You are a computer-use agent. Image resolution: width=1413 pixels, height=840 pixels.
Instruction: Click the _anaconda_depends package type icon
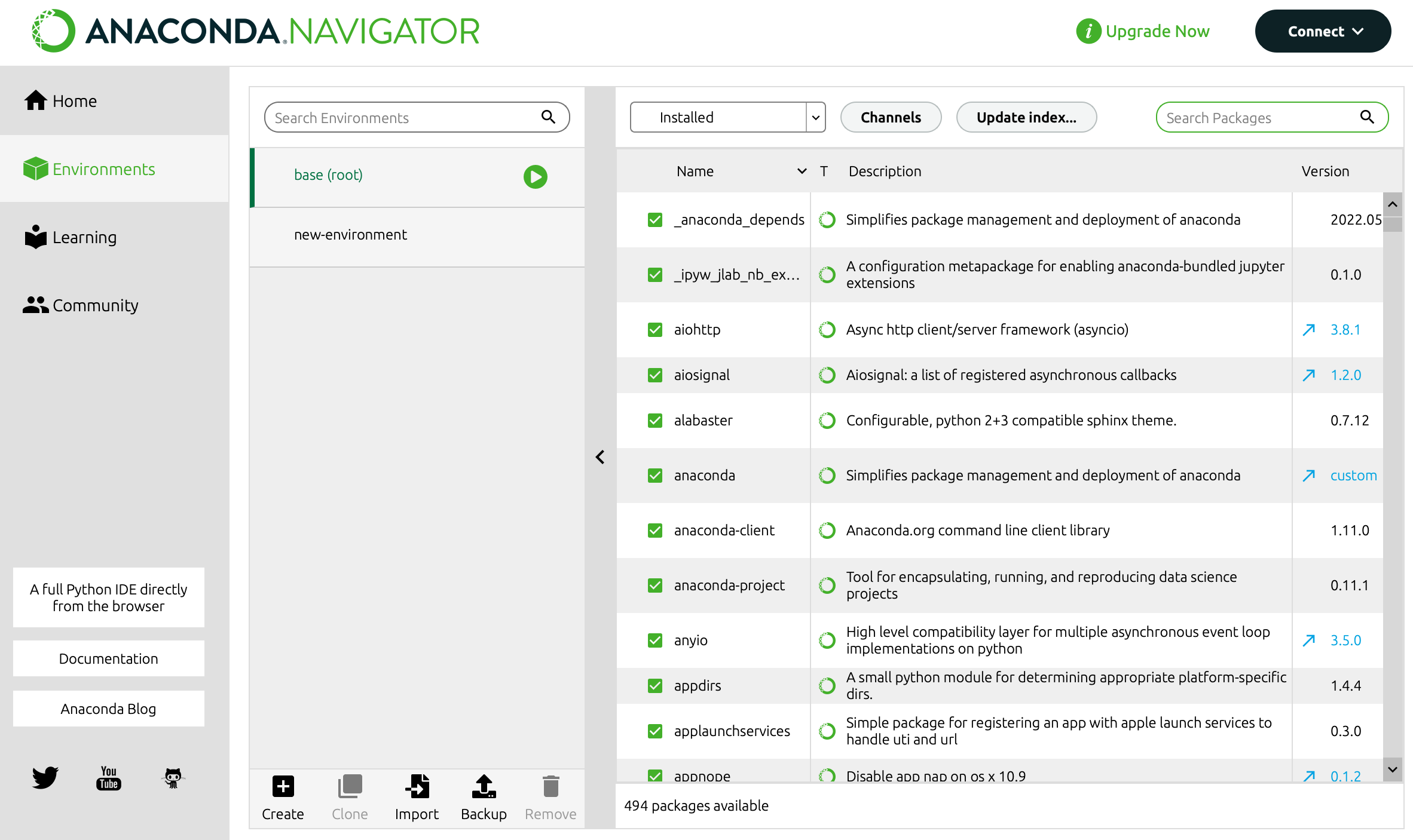tap(827, 220)
